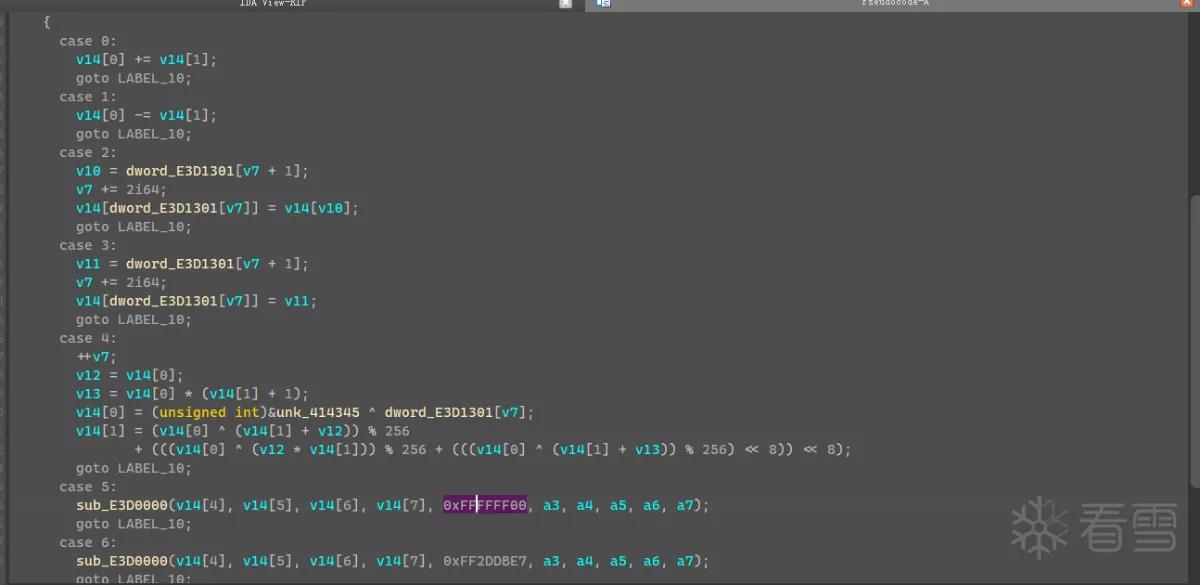This screenshot has width=1200, height=585.
Task: Click the highlighted 0xFFFFFF00 constant
Action: pyautogui.click(x=485, y=505)
